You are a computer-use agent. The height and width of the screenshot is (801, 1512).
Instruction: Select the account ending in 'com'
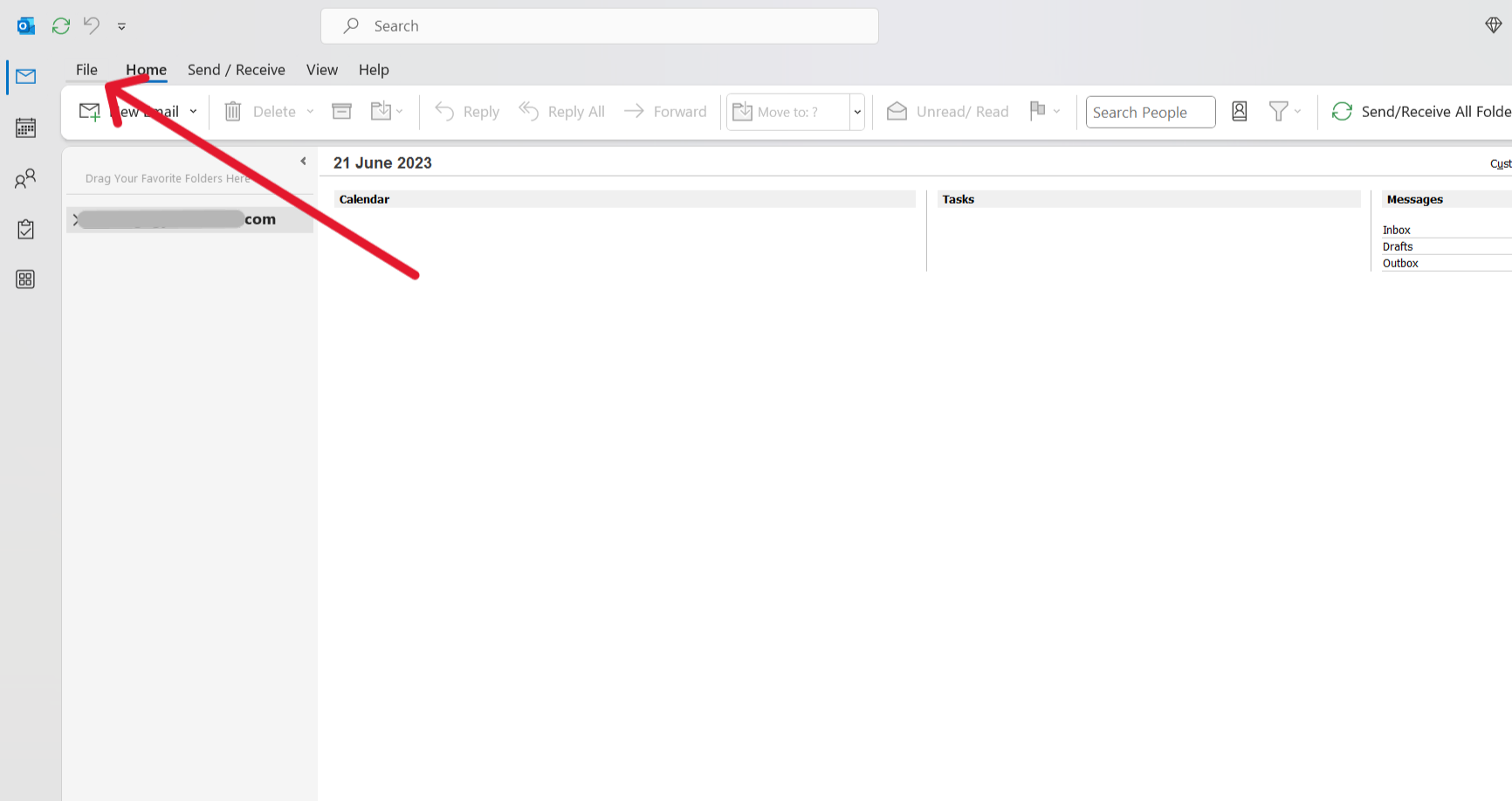click(189, 219)
